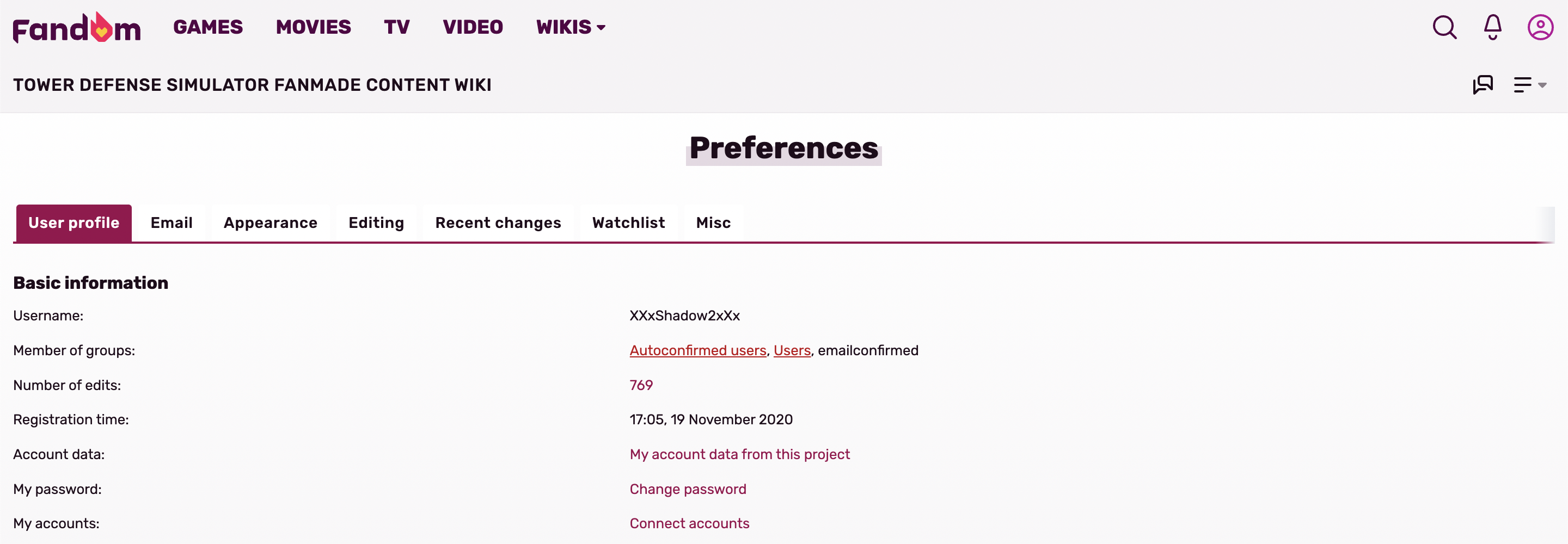The image size is (1568, 544).
Task: Open the wiki Discuss speech-bubble icon
Action: (1482, 84)
